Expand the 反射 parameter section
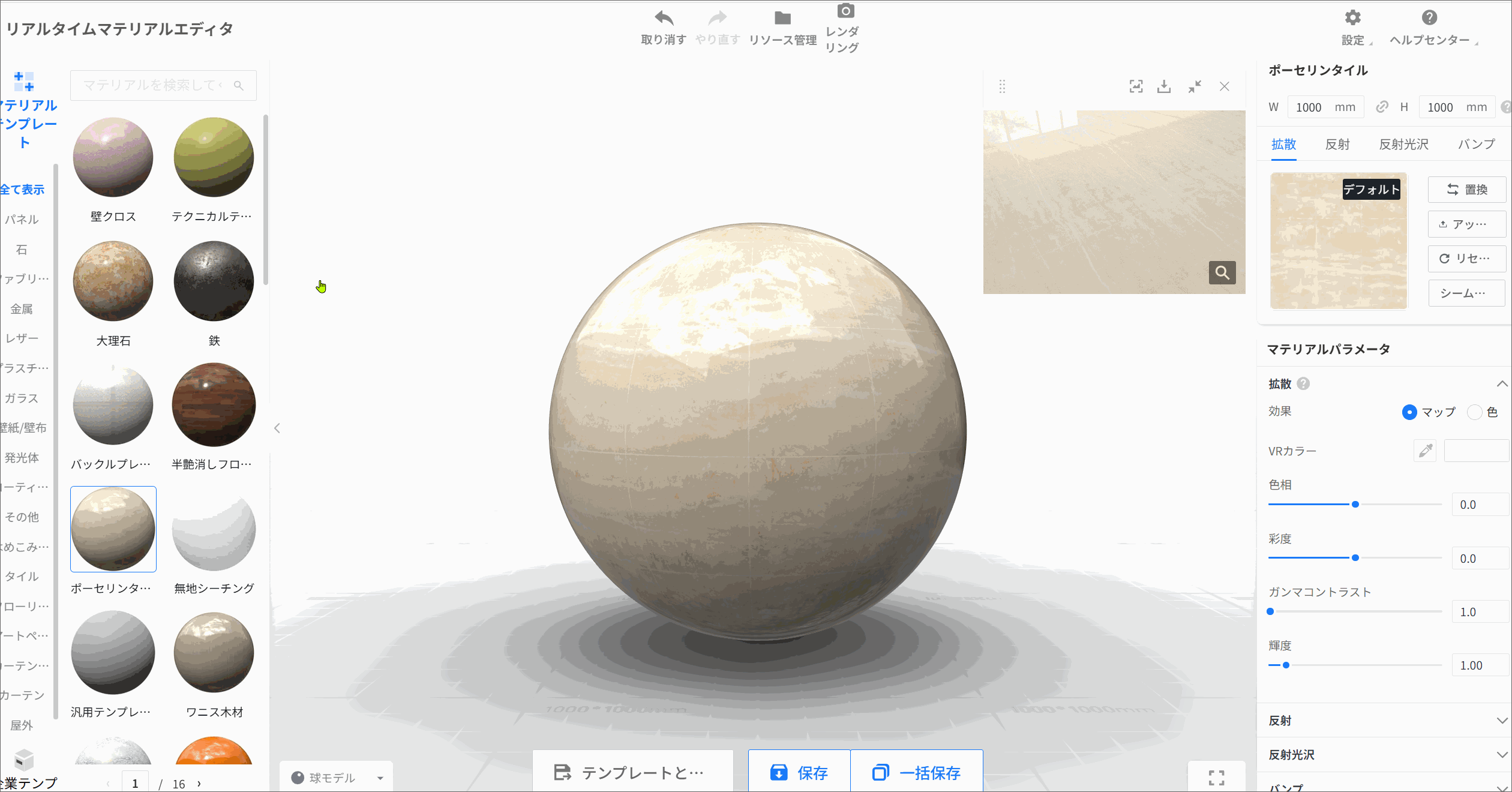This screenshot has width=1512, height=792. pyautogui.click(x=1502, y=721)
